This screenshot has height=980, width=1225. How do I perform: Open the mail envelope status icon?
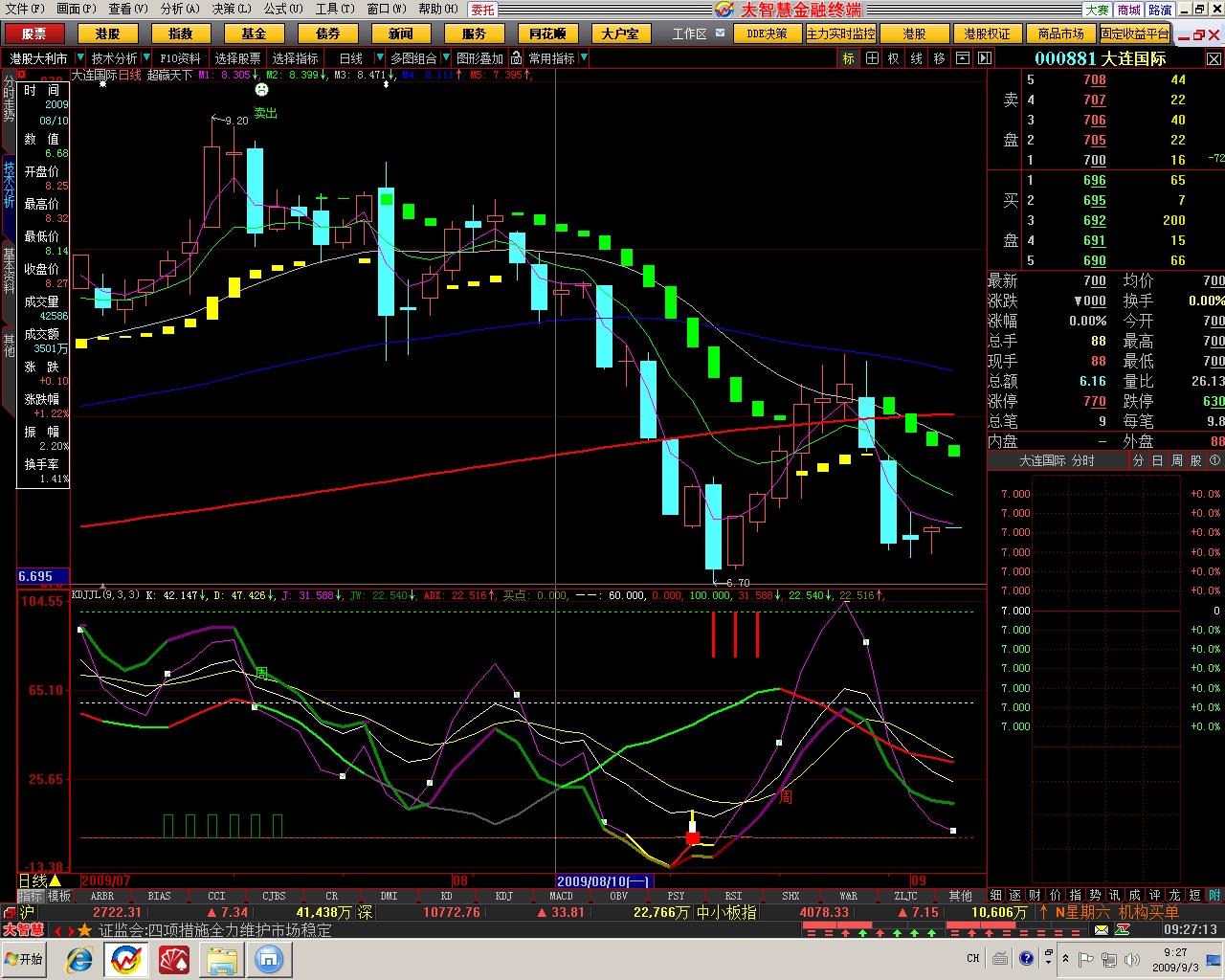(x=1102, y=930)
